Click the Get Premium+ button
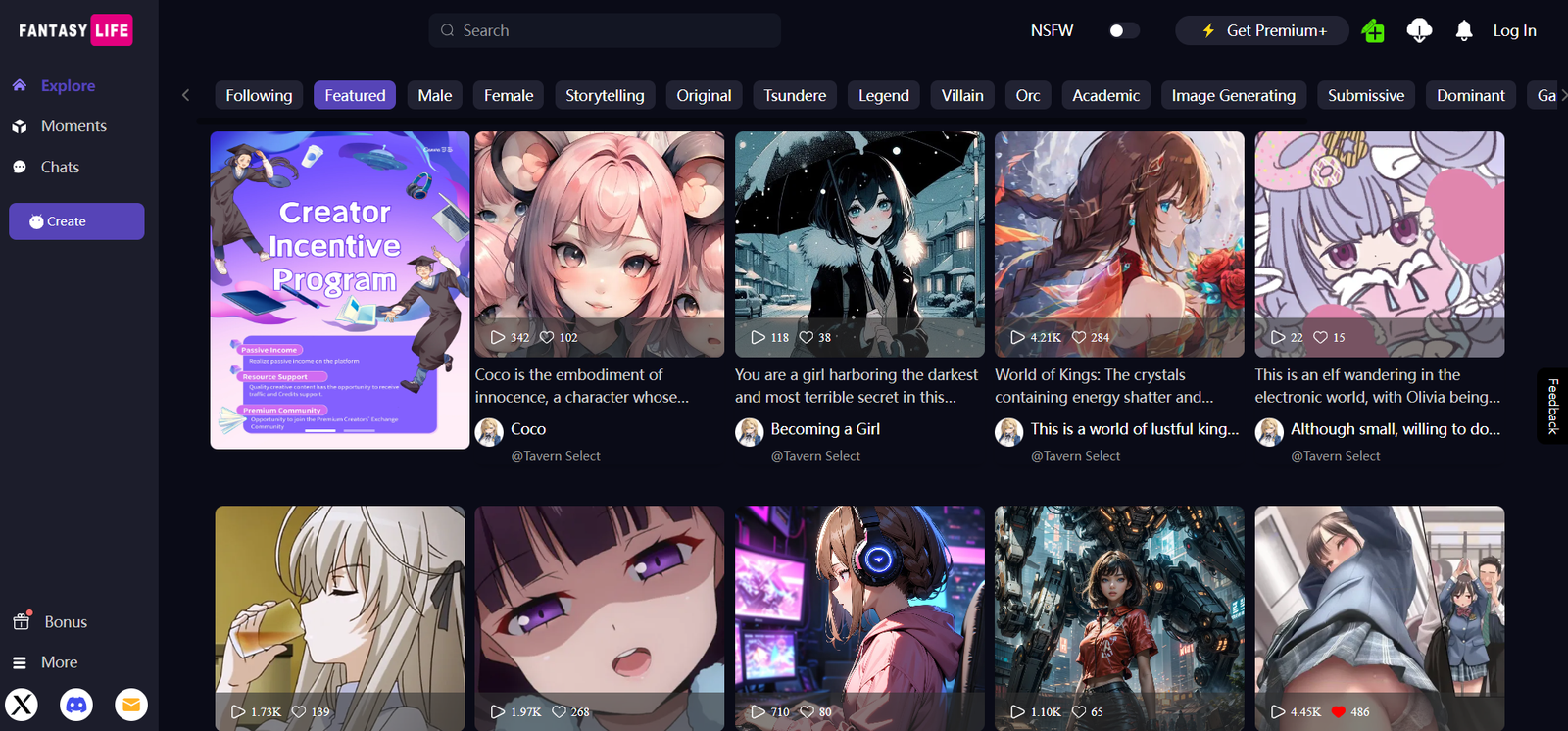The height and width of the screenshot is (731, 1568). click(x=1262, y=30)
